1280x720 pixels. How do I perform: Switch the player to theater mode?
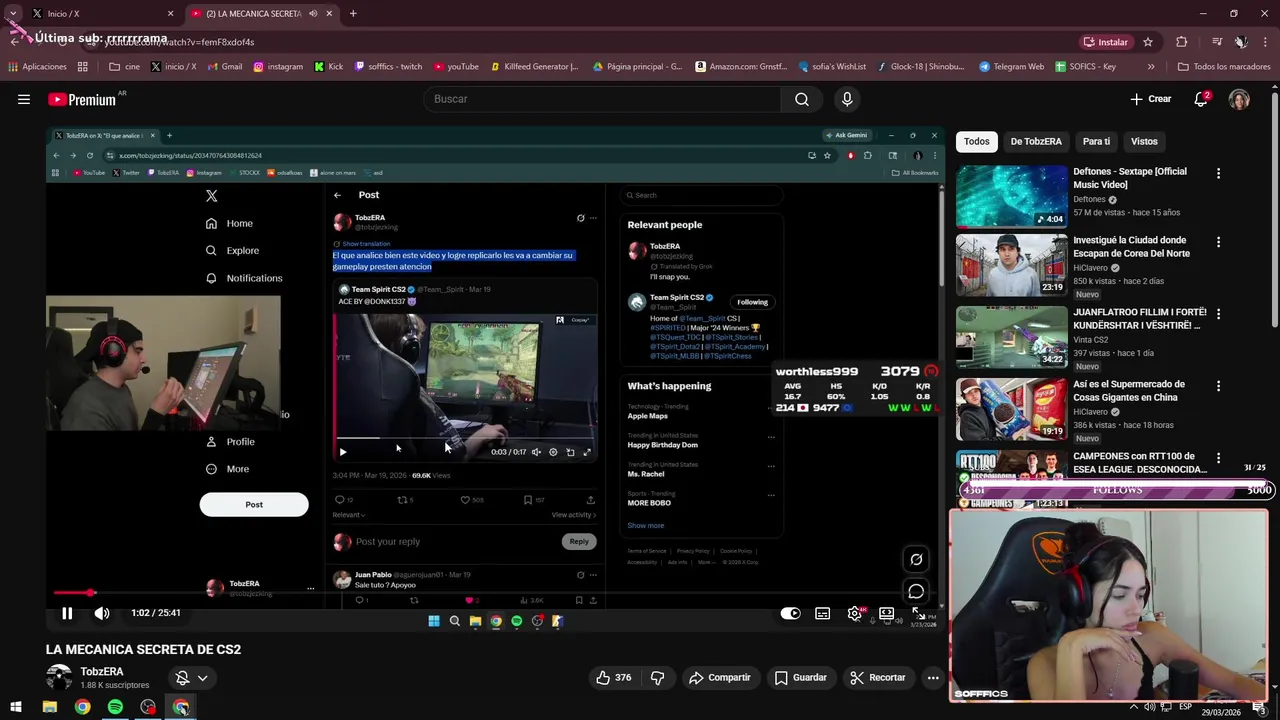pos(886,613)
